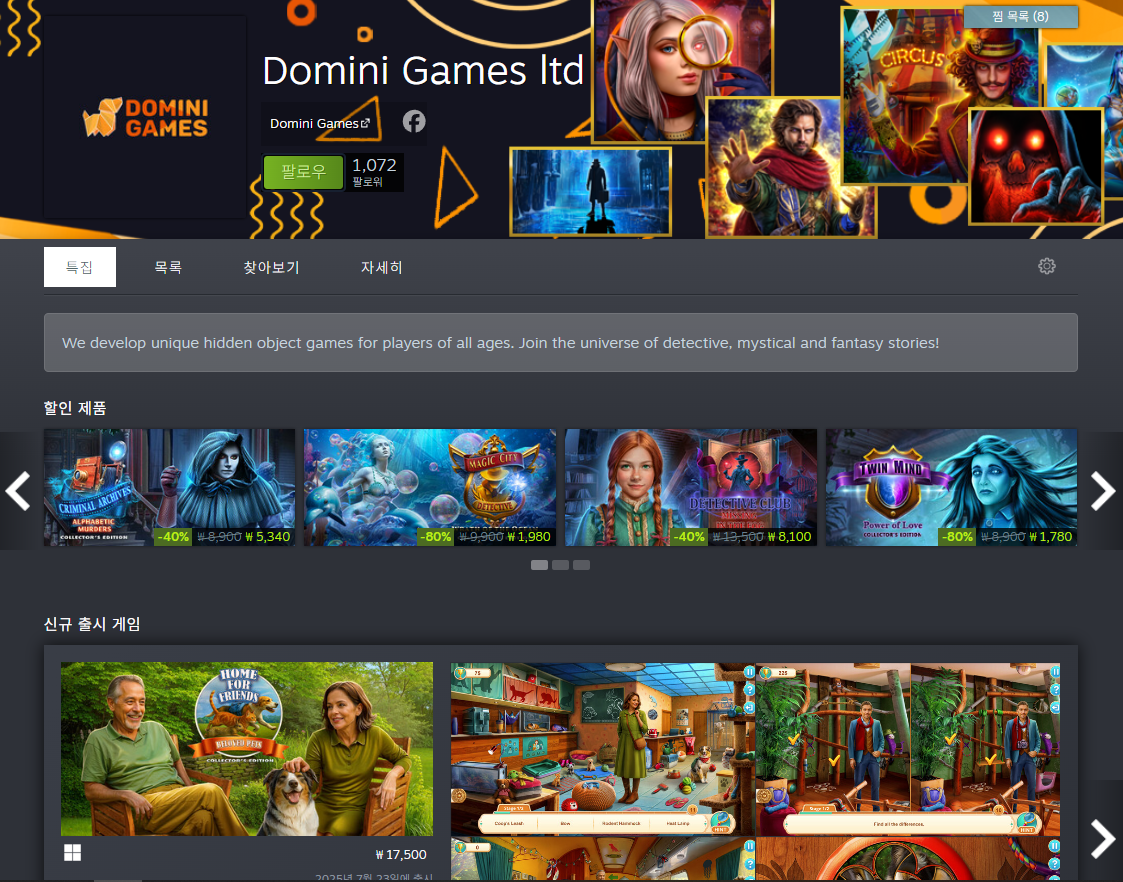Click the 신규 출시 게임 section heading

point(92,624)
